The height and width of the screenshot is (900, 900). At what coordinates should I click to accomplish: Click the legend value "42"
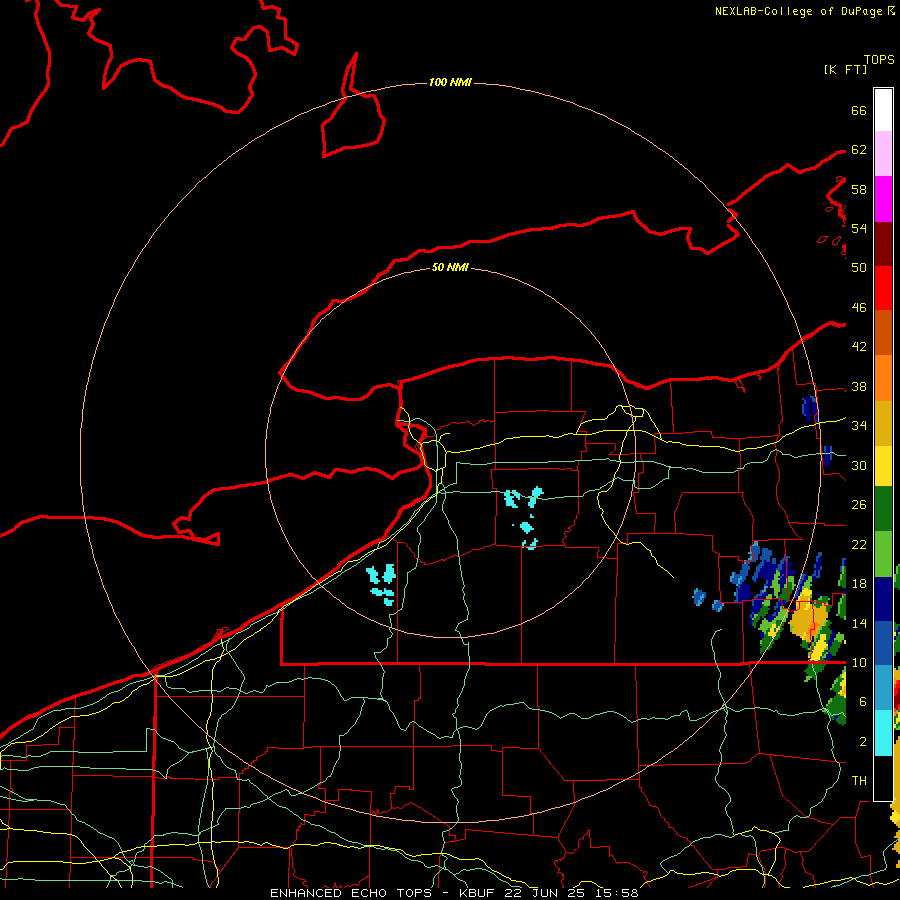(x=859, y=347)
